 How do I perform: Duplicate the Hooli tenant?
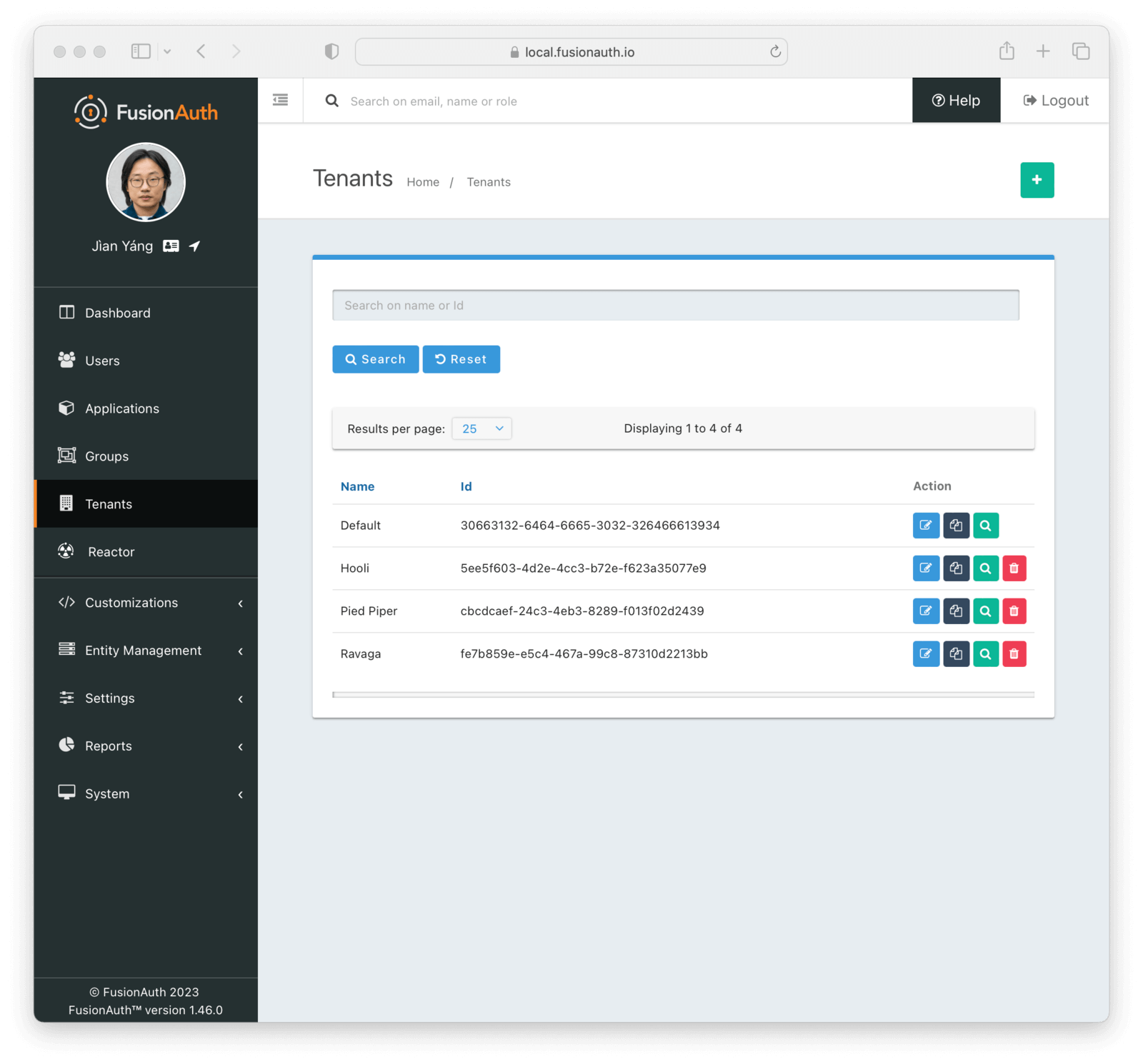tap(956, 568)
